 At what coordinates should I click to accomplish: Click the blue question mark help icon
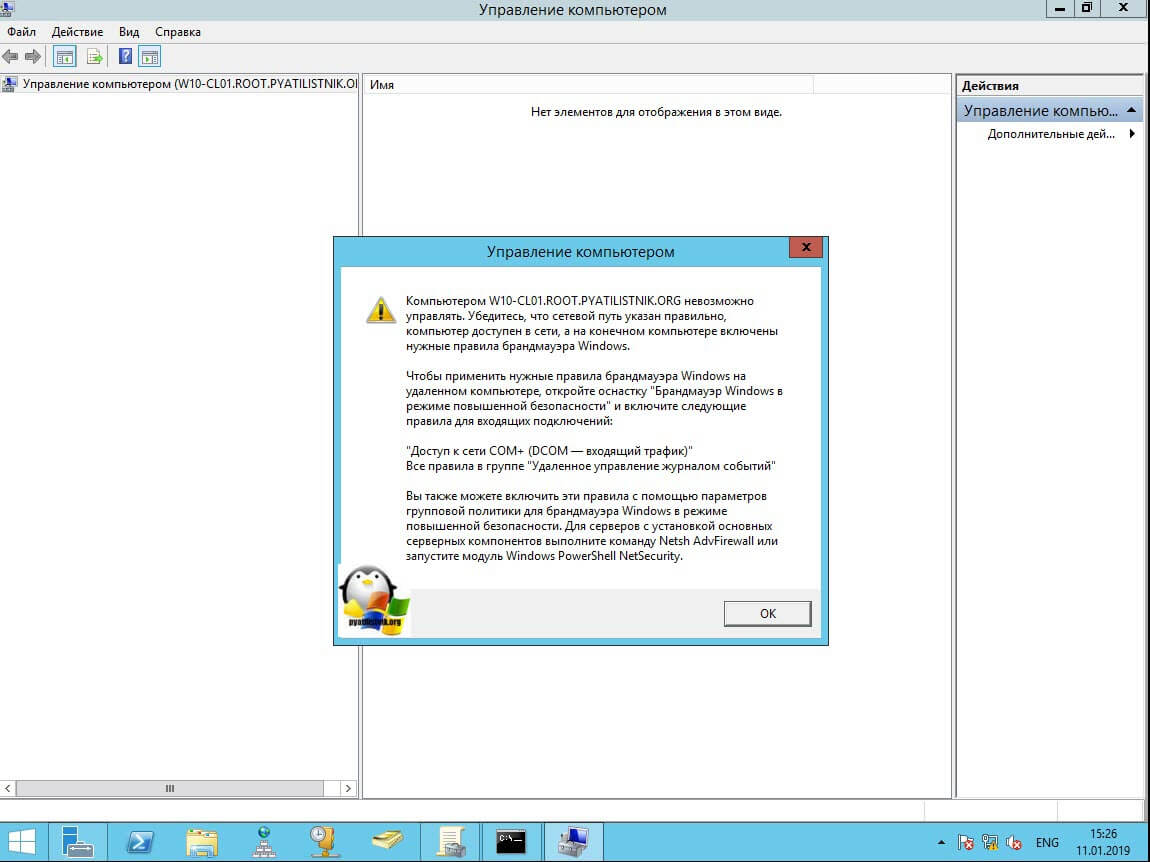click(x=126, y=56)
